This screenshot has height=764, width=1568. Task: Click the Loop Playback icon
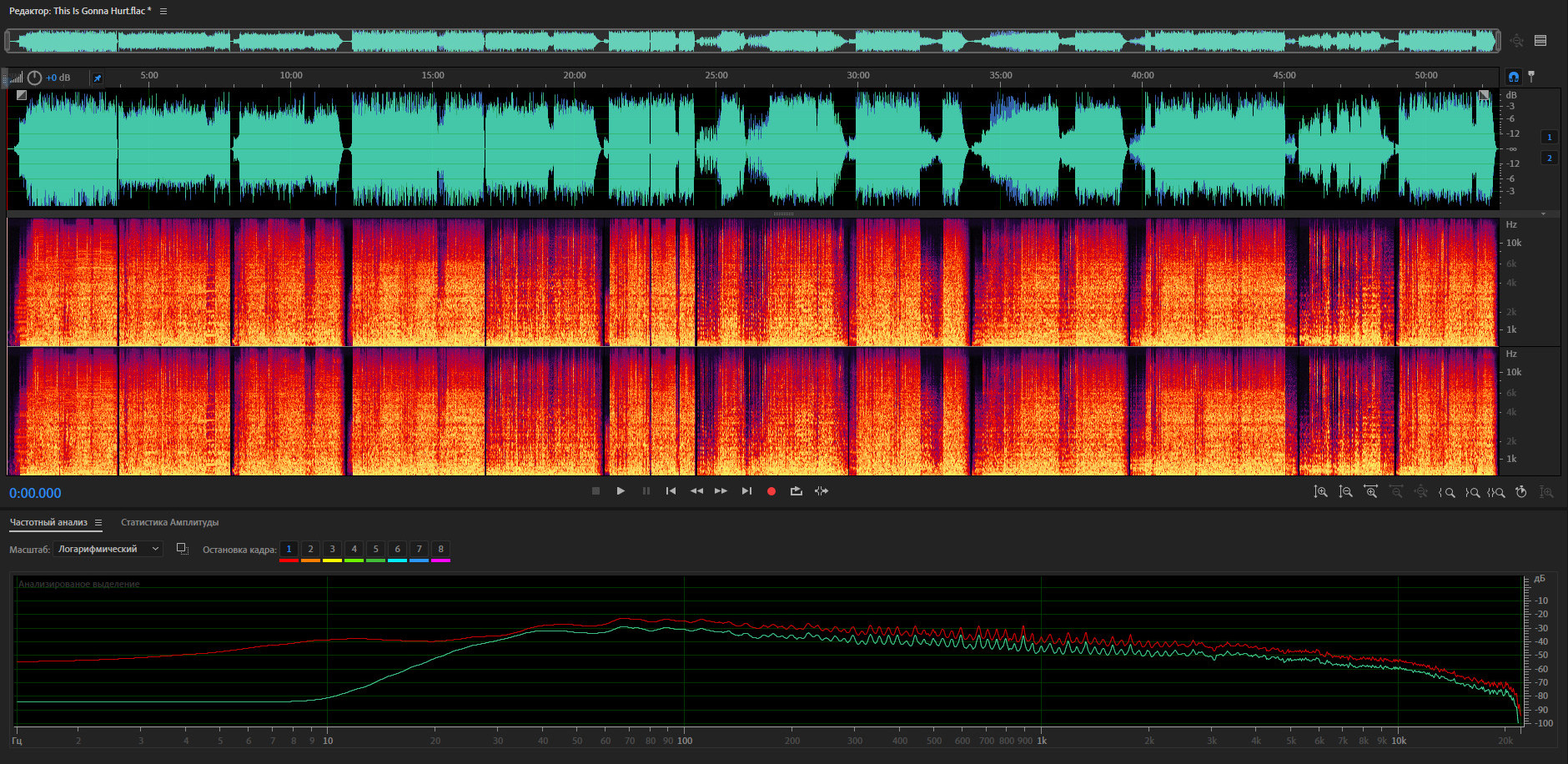click(797, 491)
